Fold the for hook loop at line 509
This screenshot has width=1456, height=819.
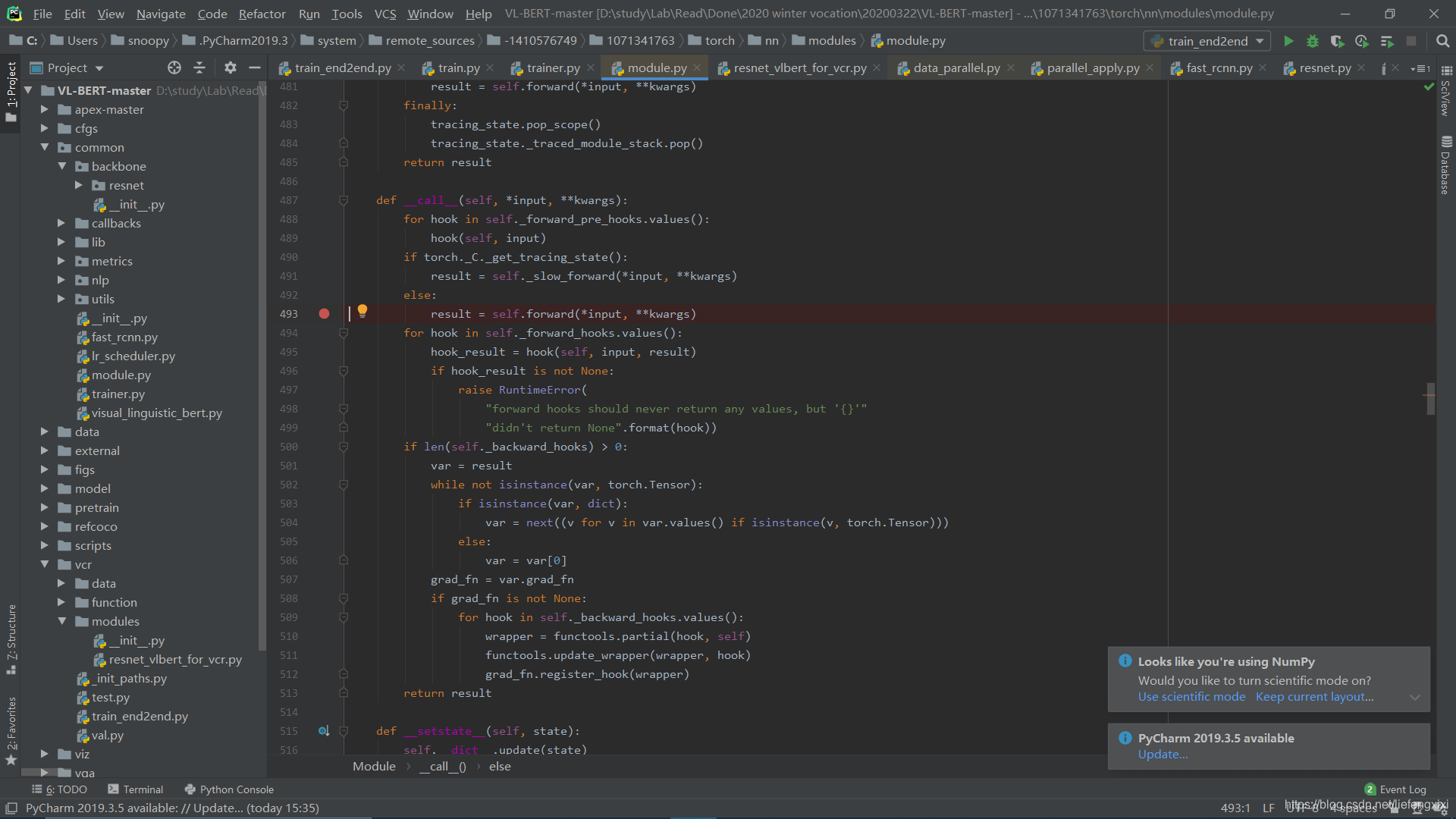(x=344, y=617)
